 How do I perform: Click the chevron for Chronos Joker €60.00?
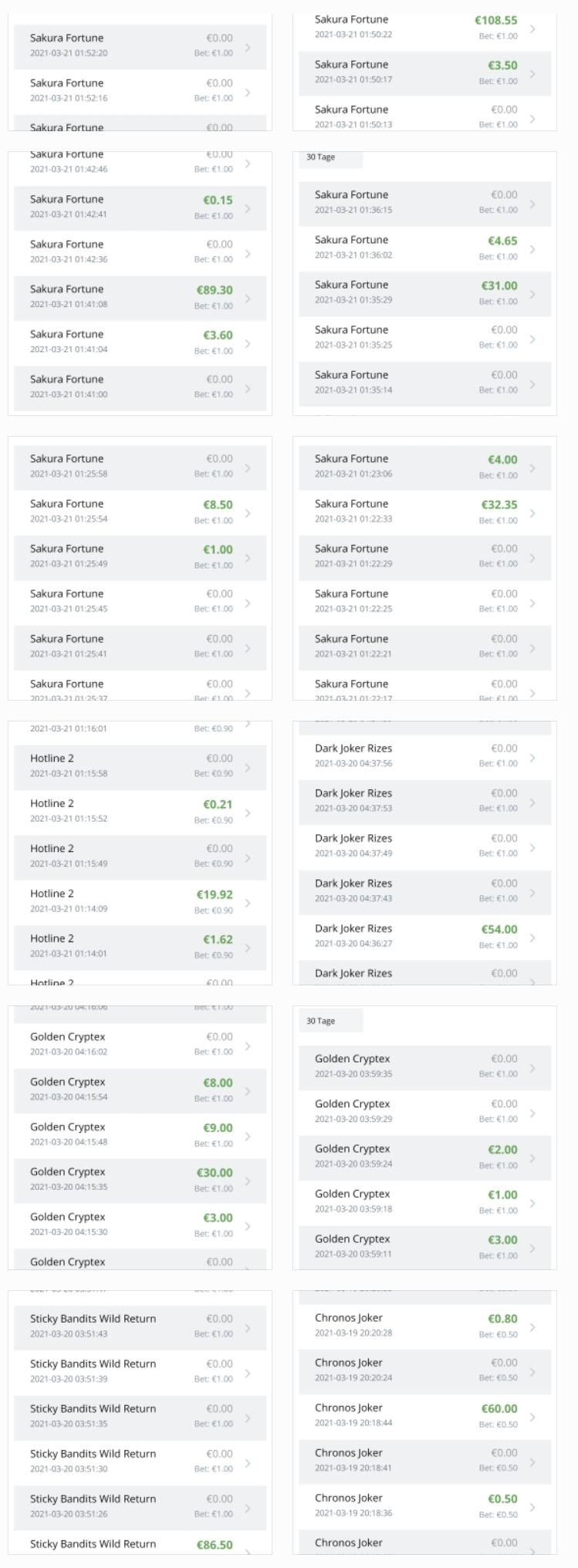[532, 1417]
